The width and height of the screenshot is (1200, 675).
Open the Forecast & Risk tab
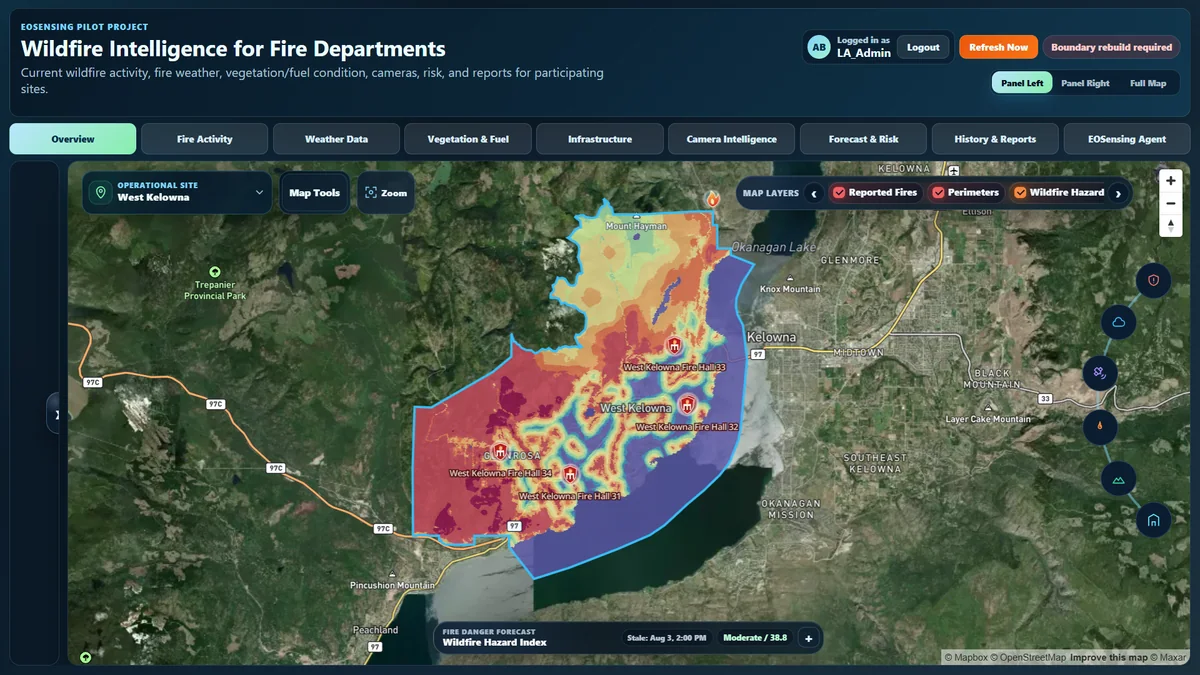click(x=863, y=139)
